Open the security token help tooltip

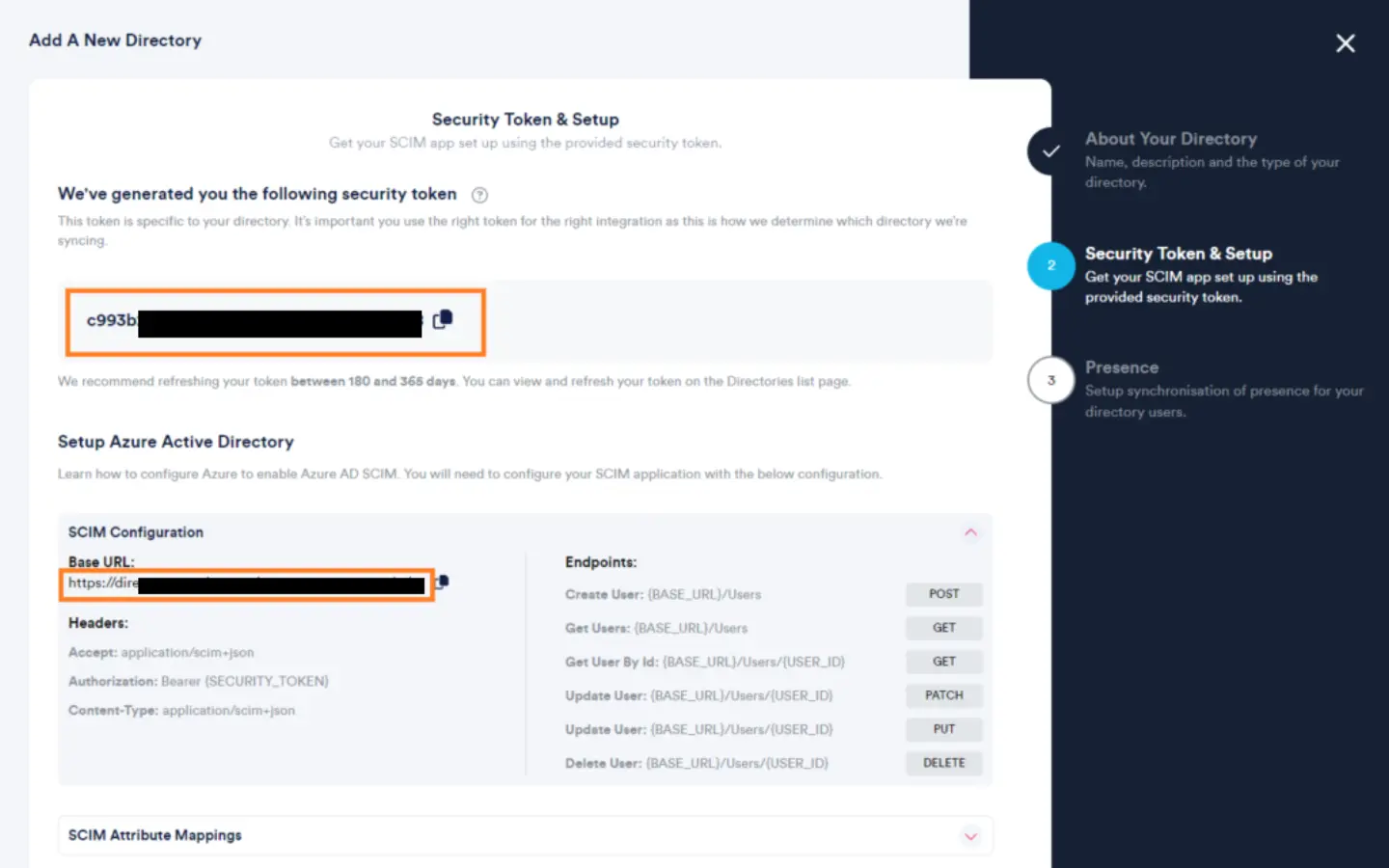[x=479, y=195]
